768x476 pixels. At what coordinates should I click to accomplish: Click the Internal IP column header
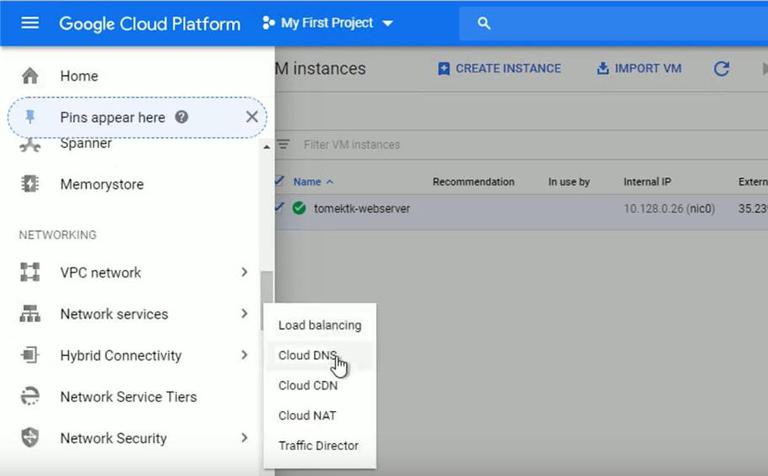pyautogui.click(x=647, y=182)
